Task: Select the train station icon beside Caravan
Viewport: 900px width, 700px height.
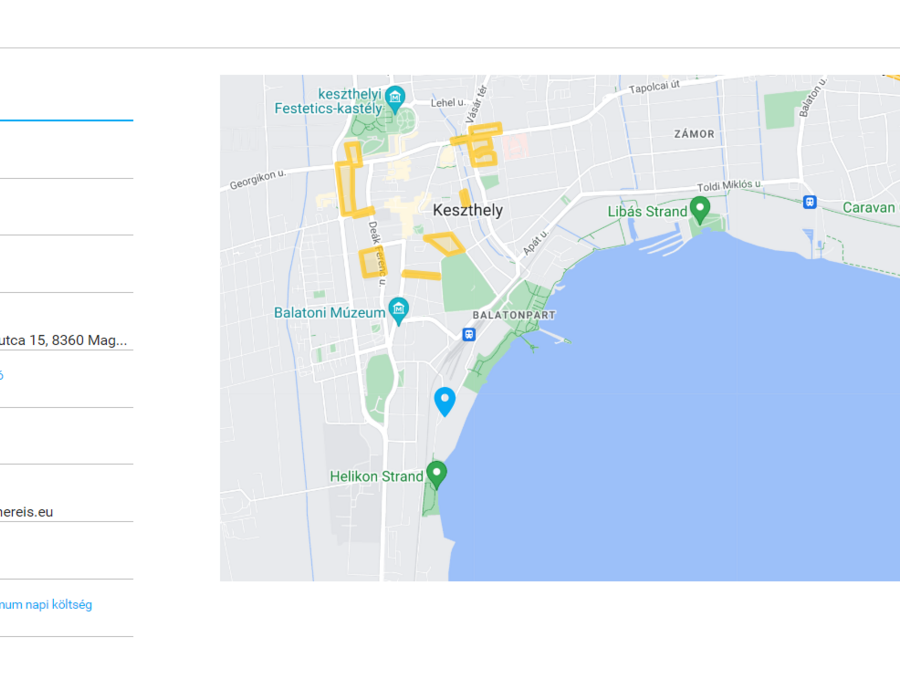Action: tap(810, 202)
